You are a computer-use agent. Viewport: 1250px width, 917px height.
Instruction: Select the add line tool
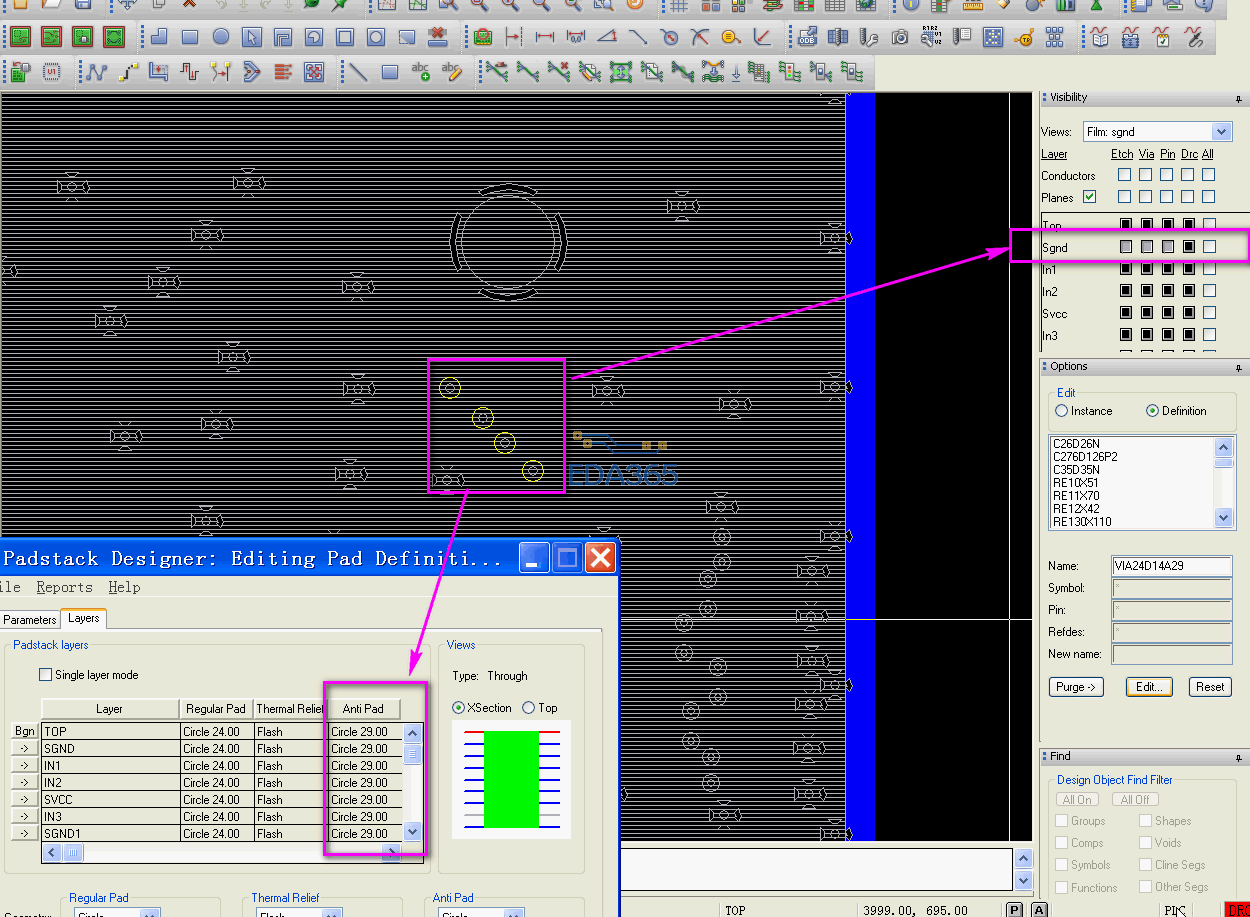coord(358,72)
